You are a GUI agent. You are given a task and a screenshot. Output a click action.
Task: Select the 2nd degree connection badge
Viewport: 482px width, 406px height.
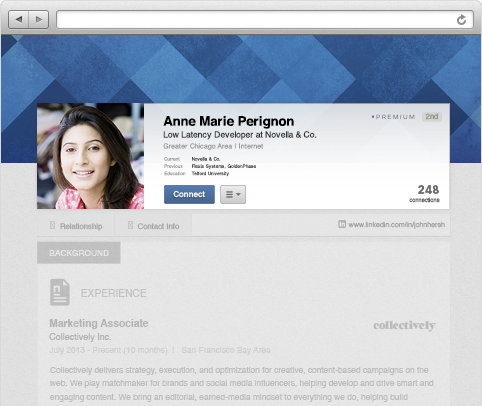click(x=432, y=117)
